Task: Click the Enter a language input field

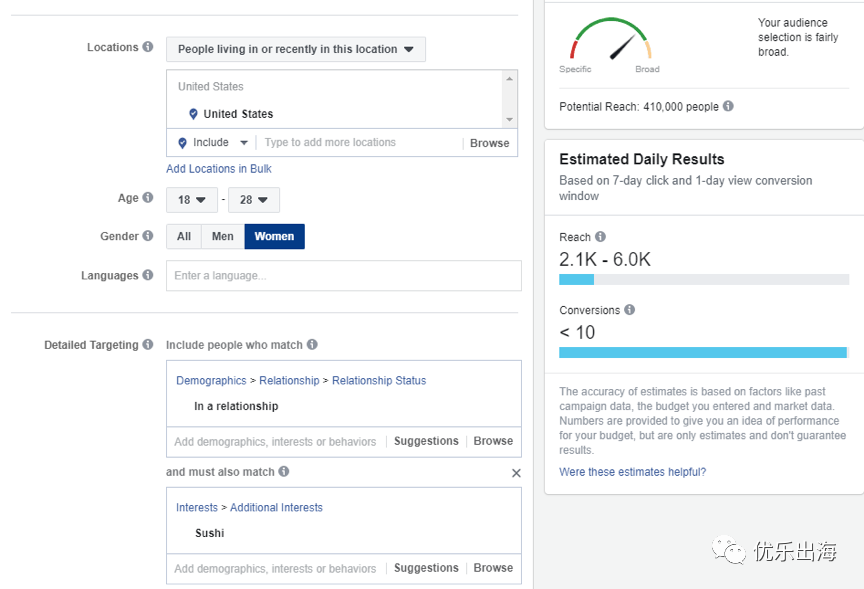Action: pyautogui.click(x=343, y=276)
